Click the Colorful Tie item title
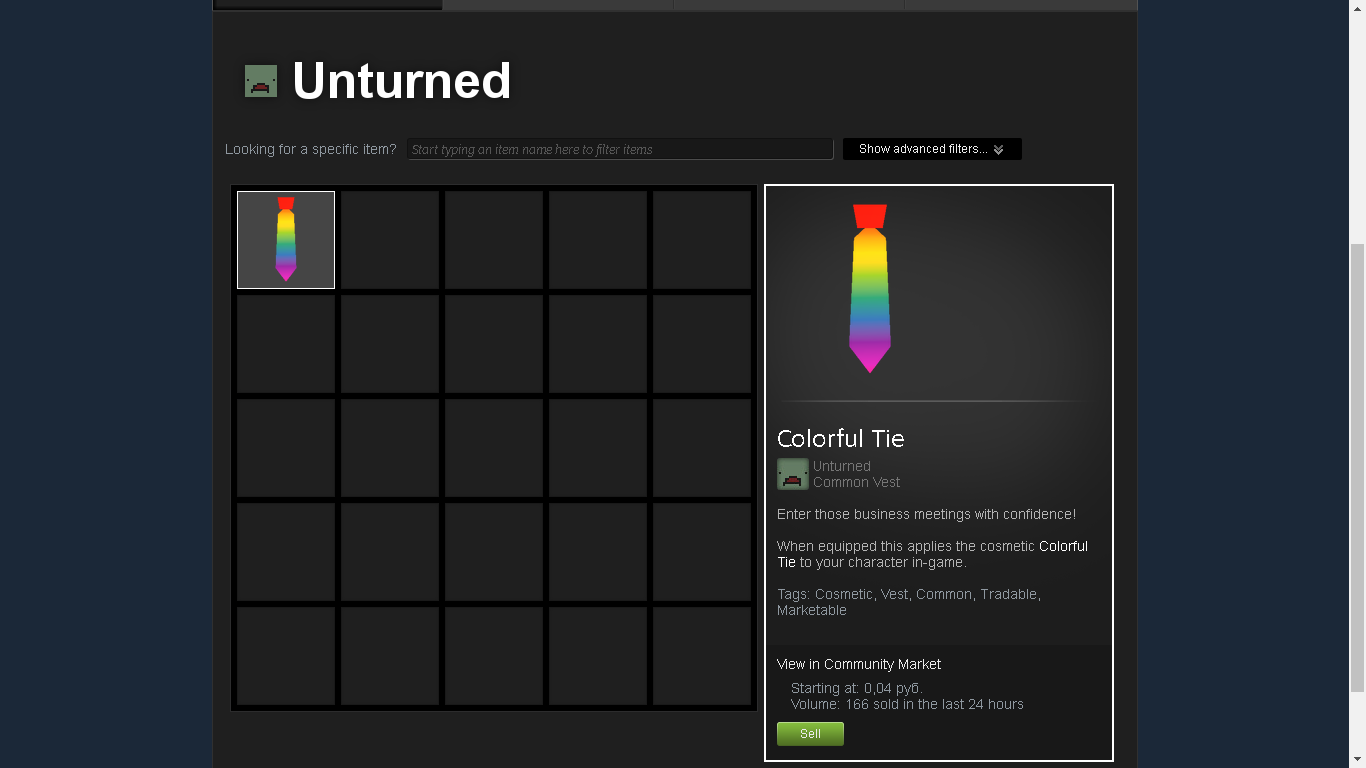 pos(841,438)
